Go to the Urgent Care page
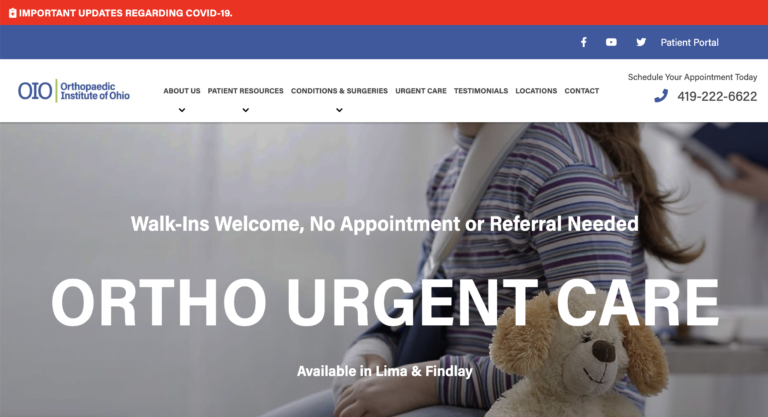Screen dimensions: 768x417 coord(421,91)
